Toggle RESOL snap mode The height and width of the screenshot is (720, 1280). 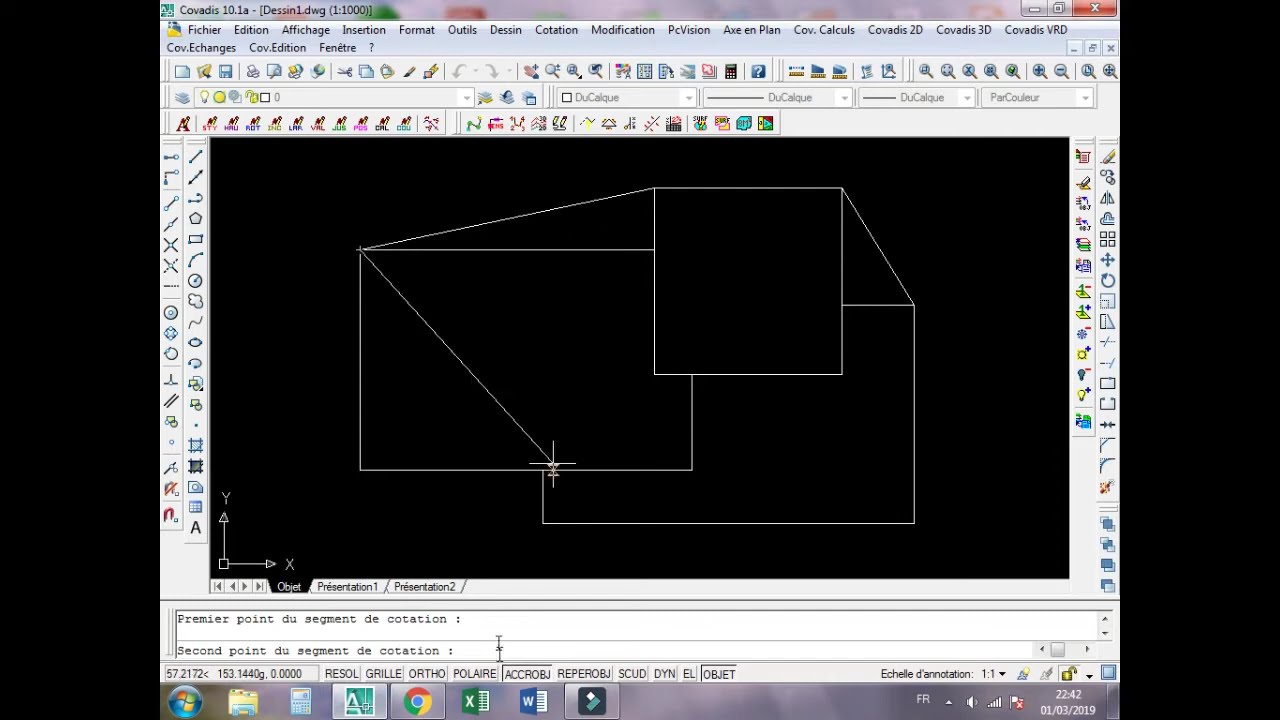(x=341, y=674)
